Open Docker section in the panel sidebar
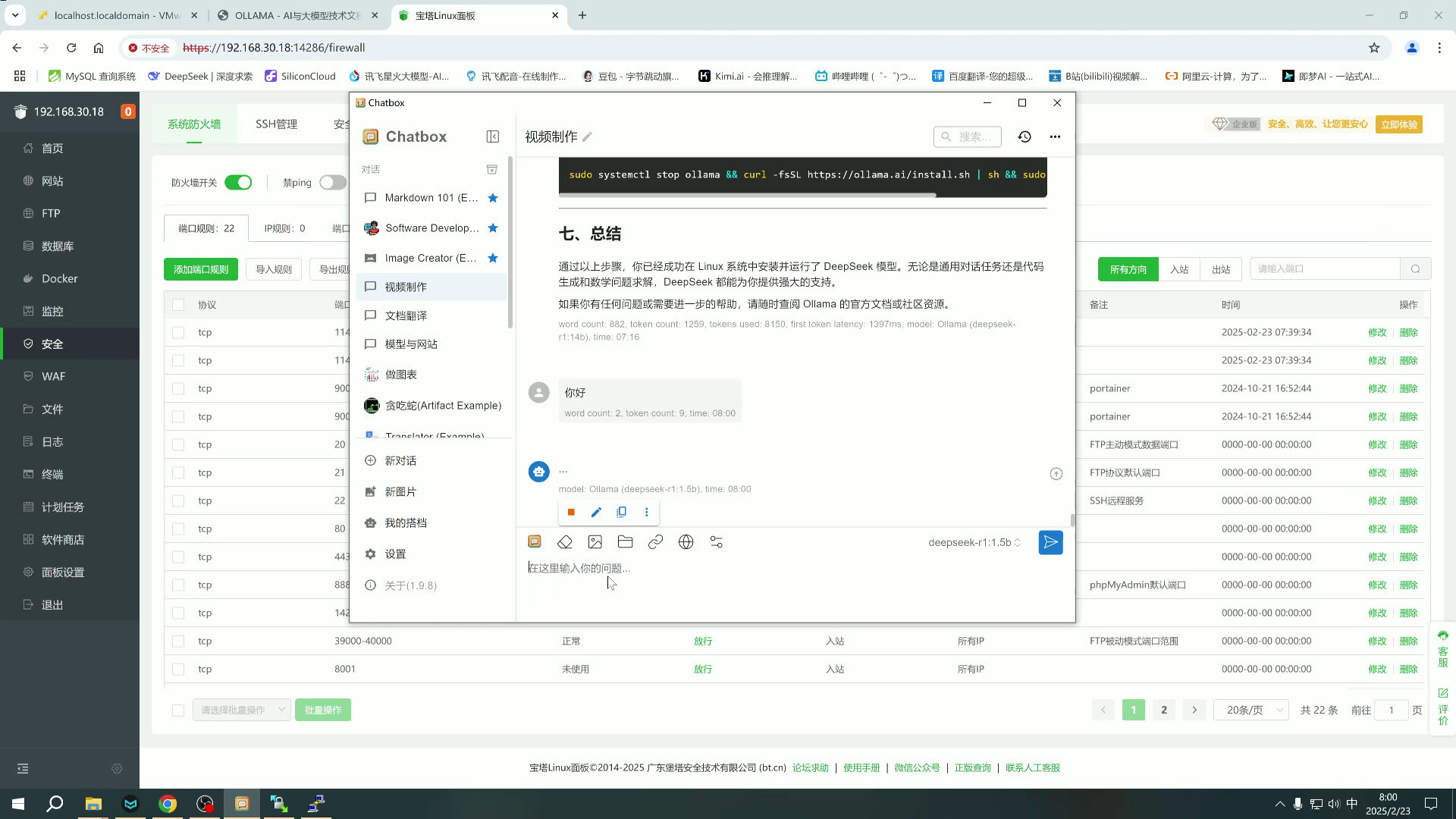 59,278
